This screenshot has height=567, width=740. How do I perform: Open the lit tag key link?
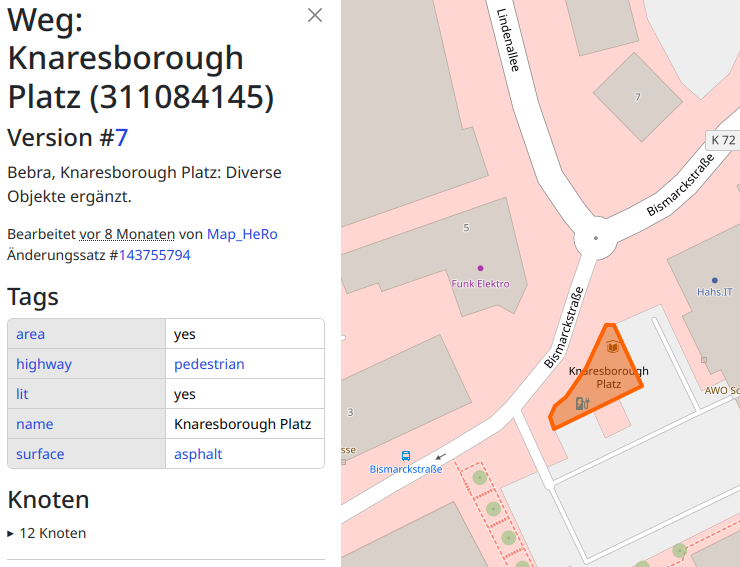coord(22,394)
